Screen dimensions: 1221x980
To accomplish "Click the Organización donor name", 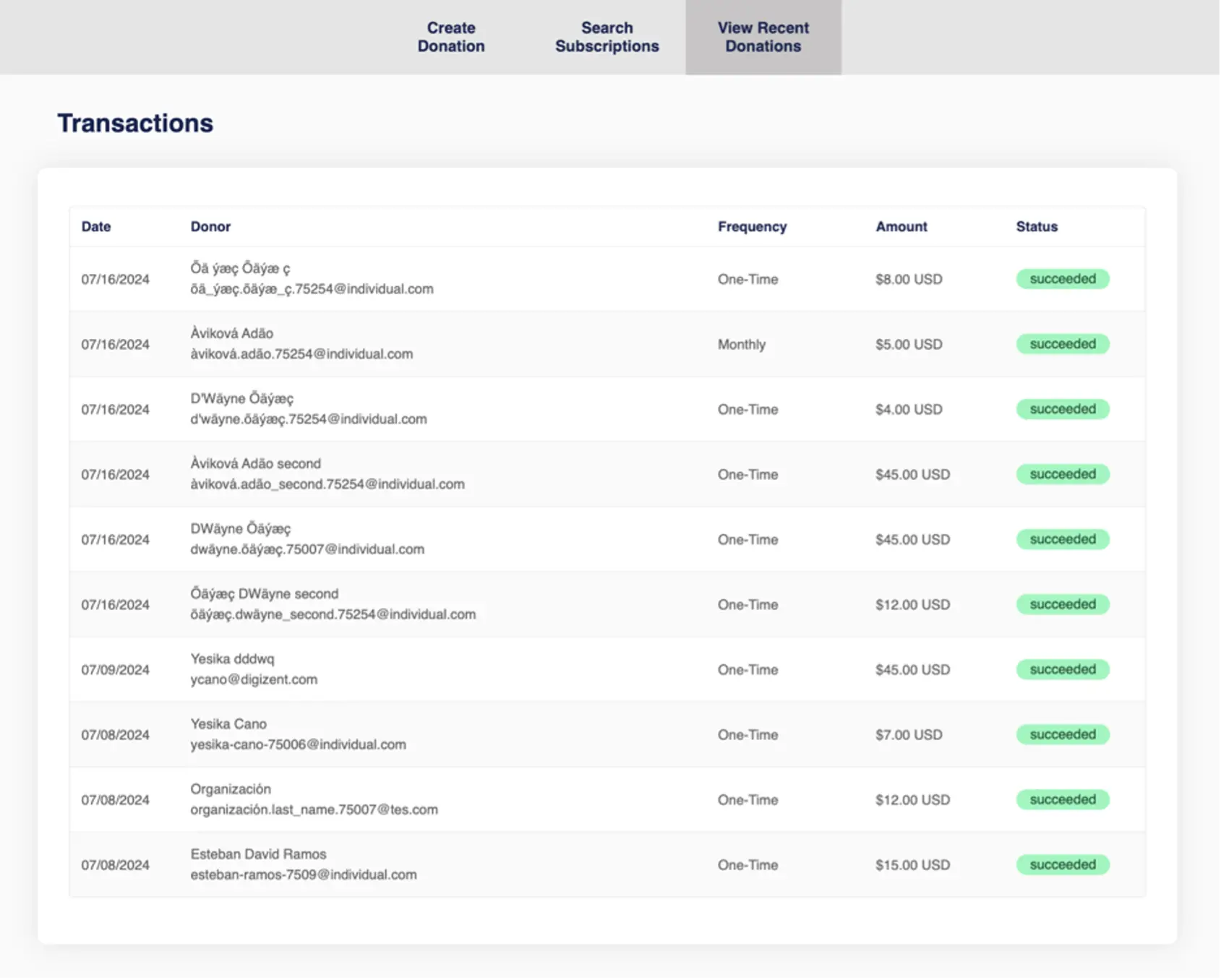I will (x=231, y=789).
